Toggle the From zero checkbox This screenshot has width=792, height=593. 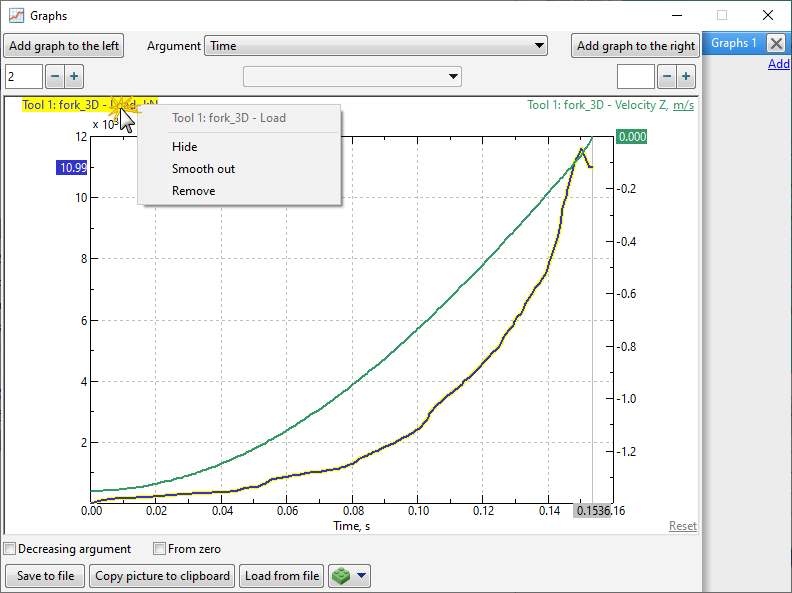(159, 549)
